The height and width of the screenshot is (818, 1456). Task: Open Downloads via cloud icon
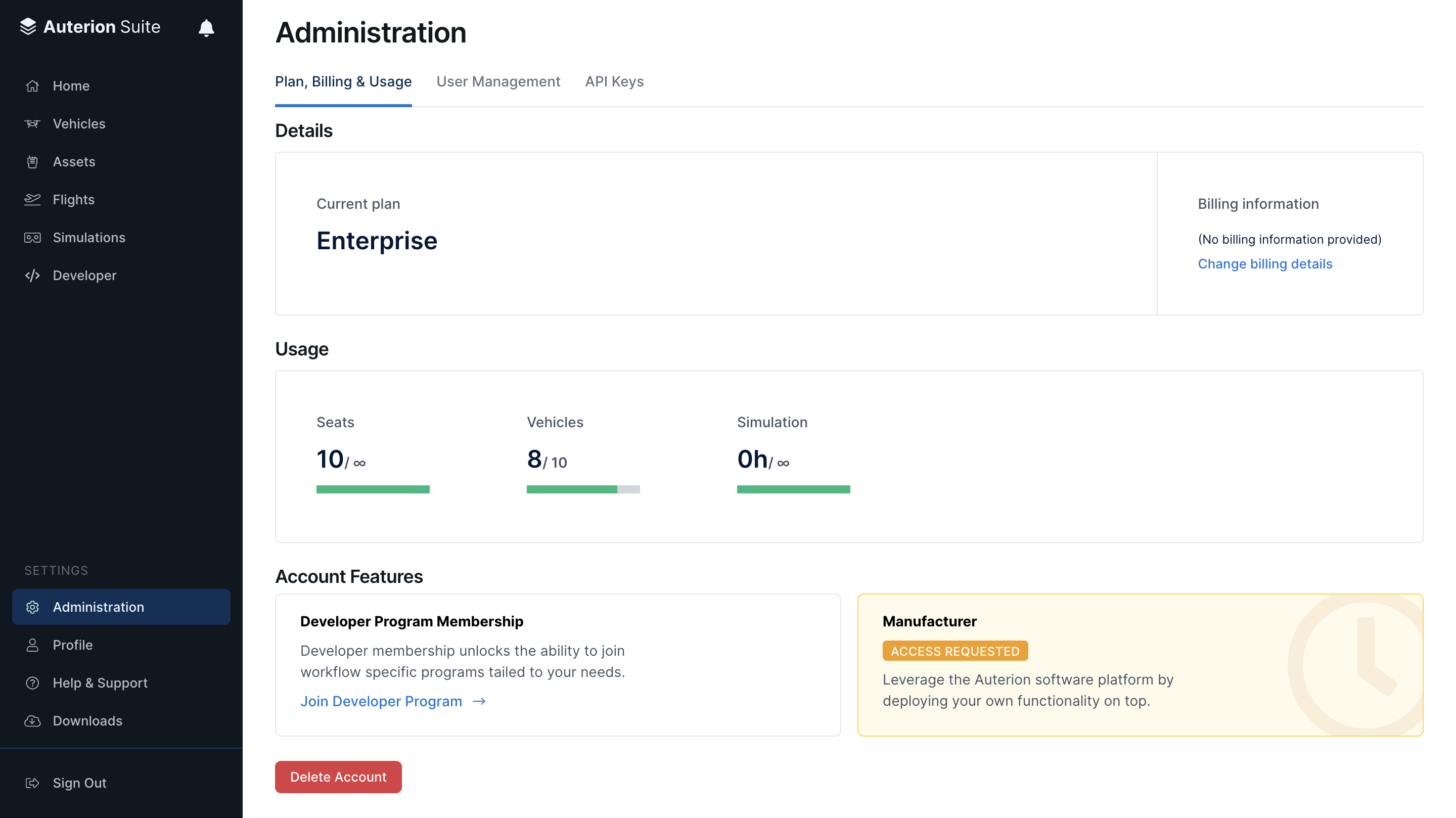click(32, 721)
